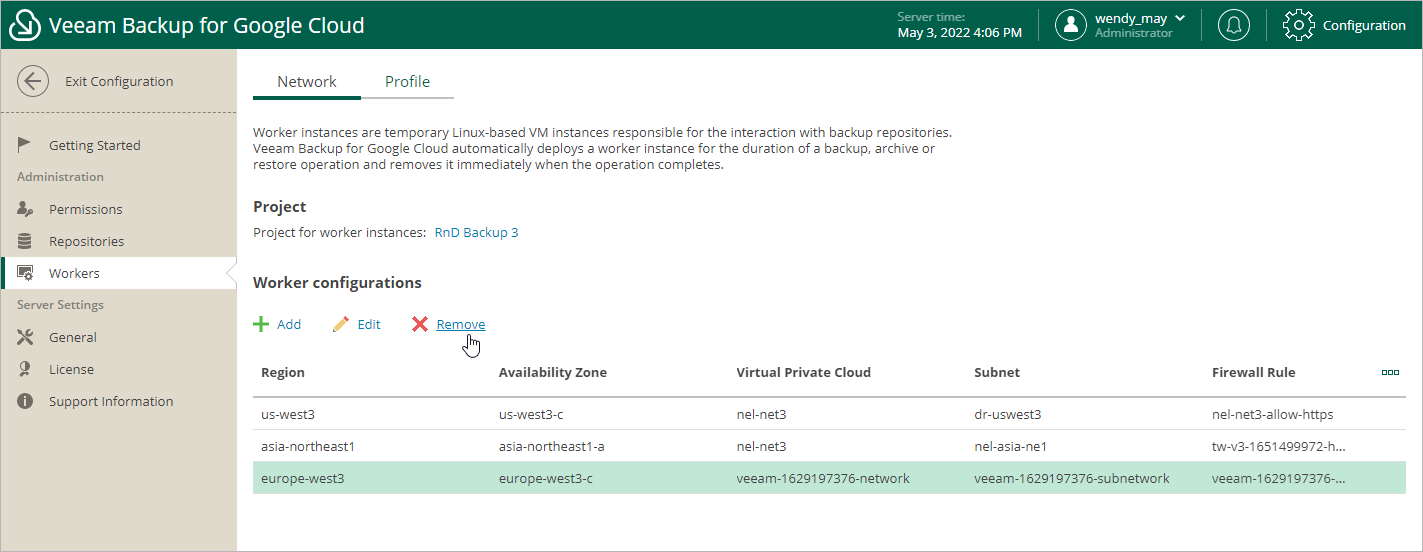Image resolution: width=1423 pixels, height=552 pixels.
Task: Click the Workers monitor-gear icon
Action: pyautogui.click(x=26, y=273)
